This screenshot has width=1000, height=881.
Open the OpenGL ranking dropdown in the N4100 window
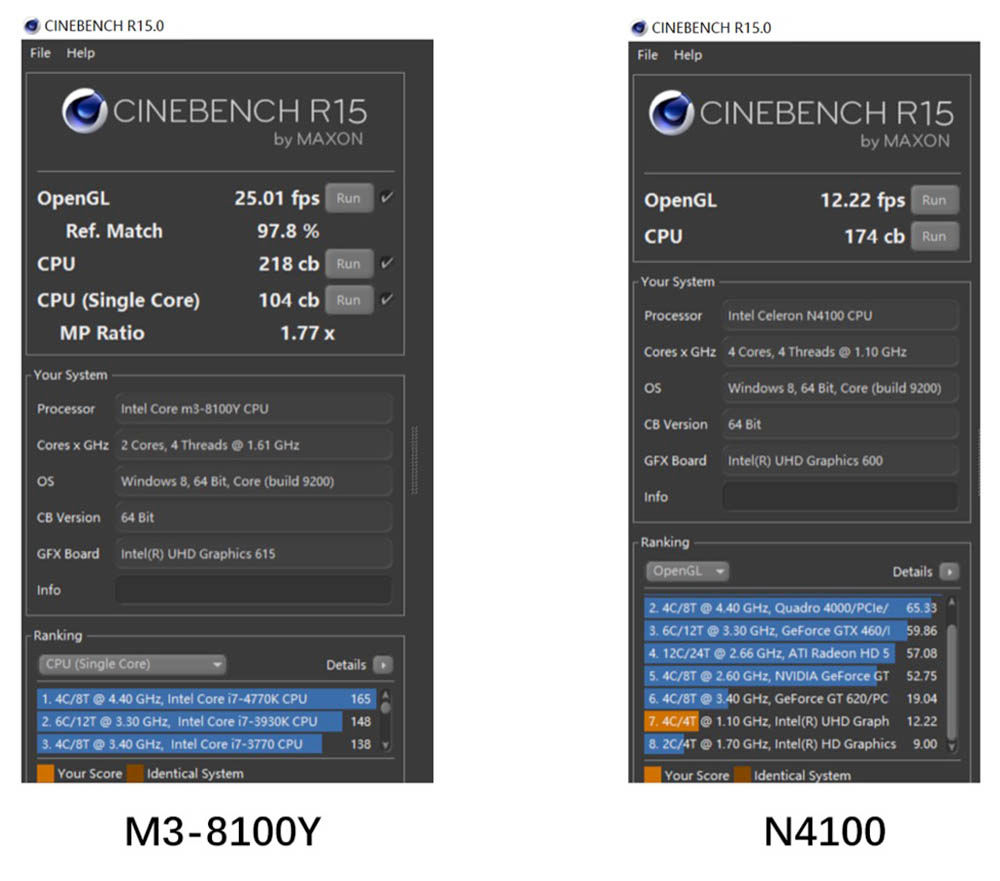click(x=687, y=571)
